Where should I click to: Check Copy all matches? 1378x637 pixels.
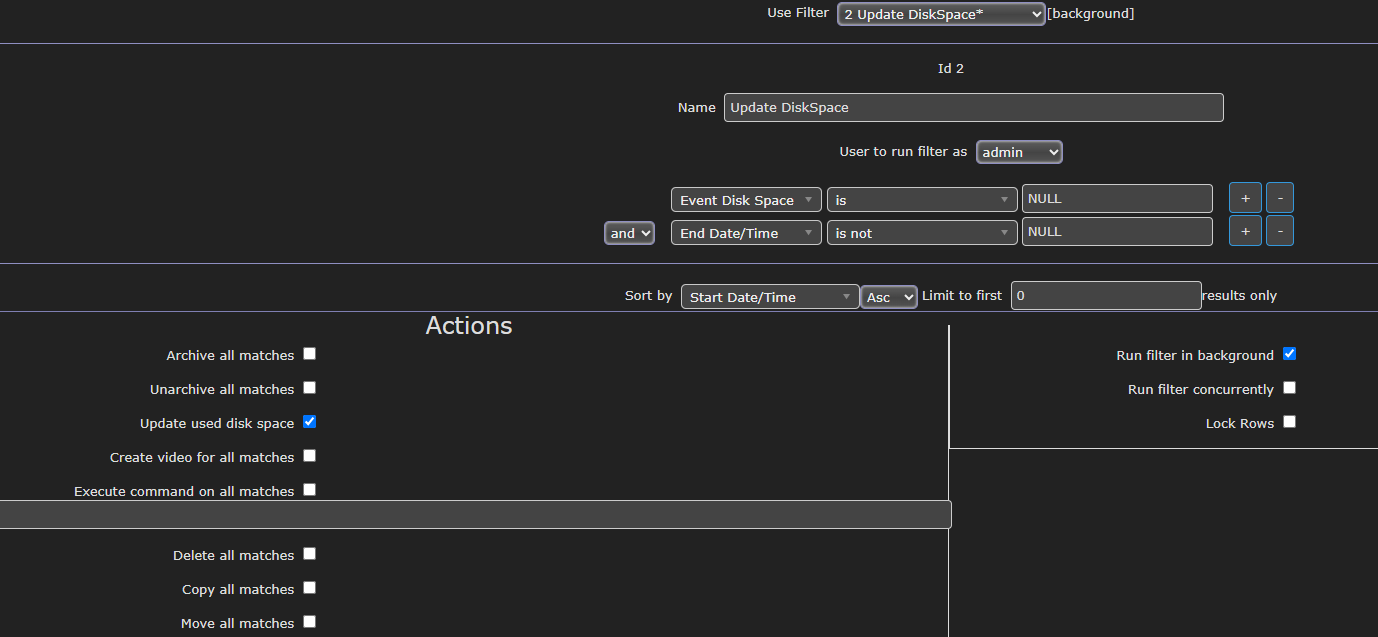pos(310,588)
